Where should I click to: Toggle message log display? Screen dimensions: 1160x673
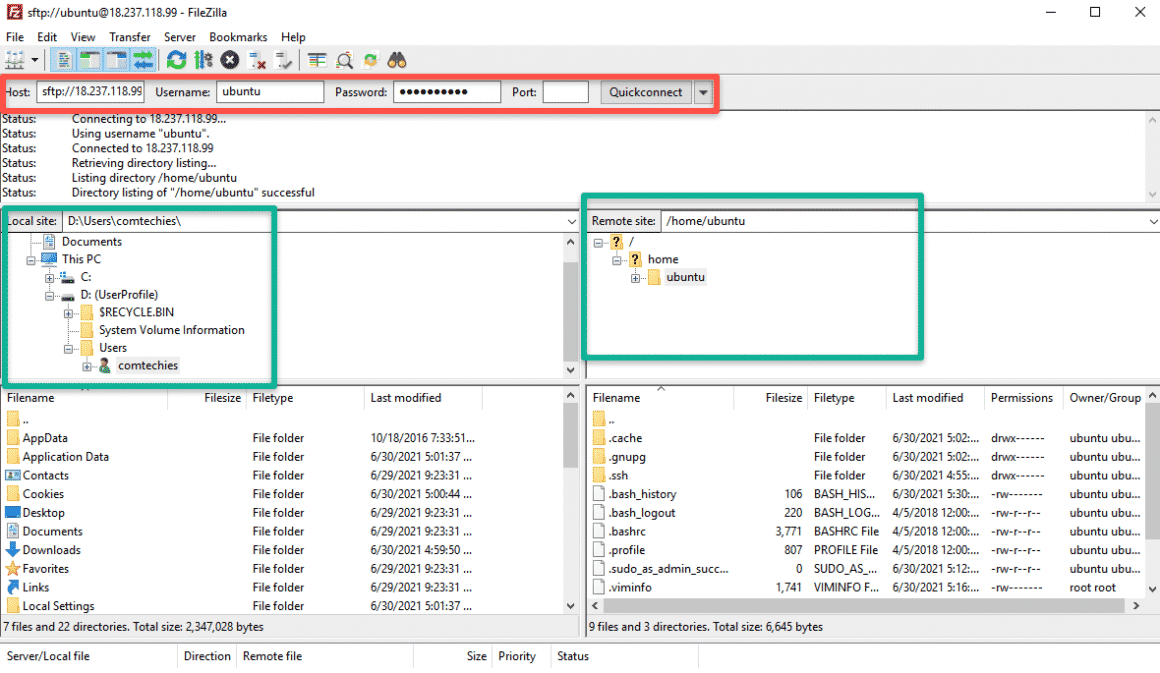[64, 61]
